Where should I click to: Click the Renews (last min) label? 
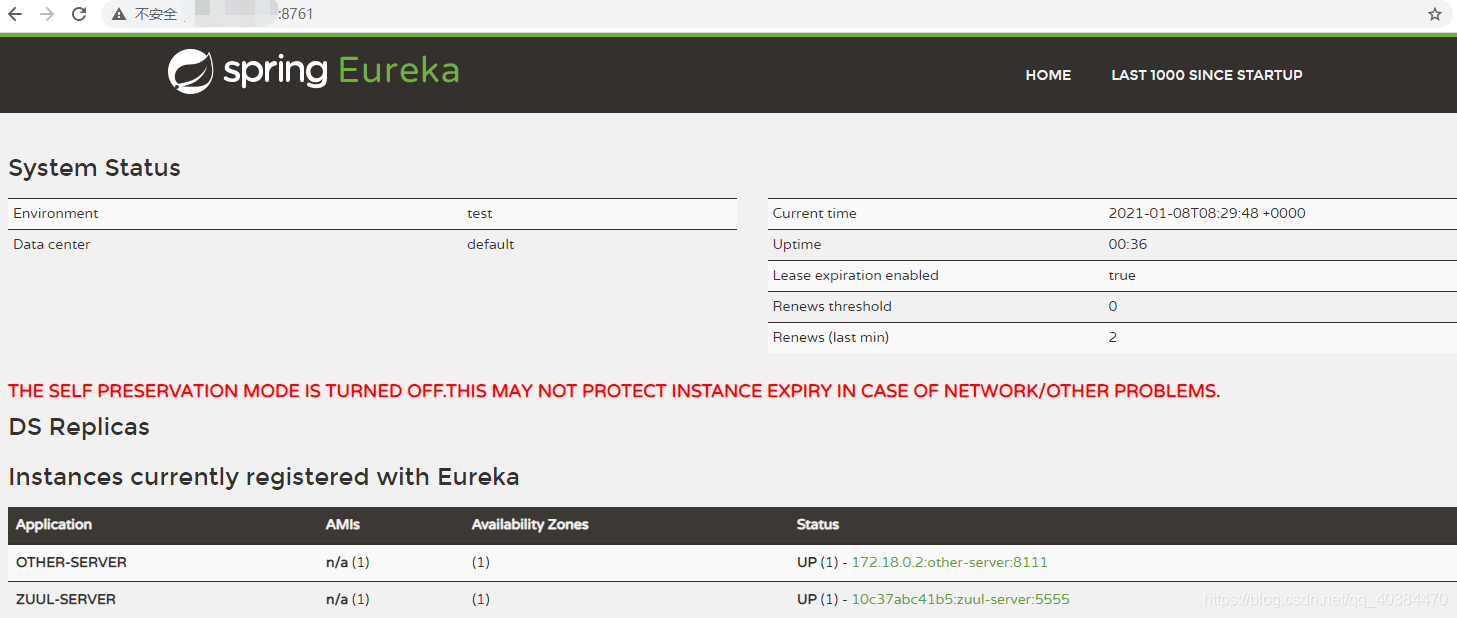point(831,337)
